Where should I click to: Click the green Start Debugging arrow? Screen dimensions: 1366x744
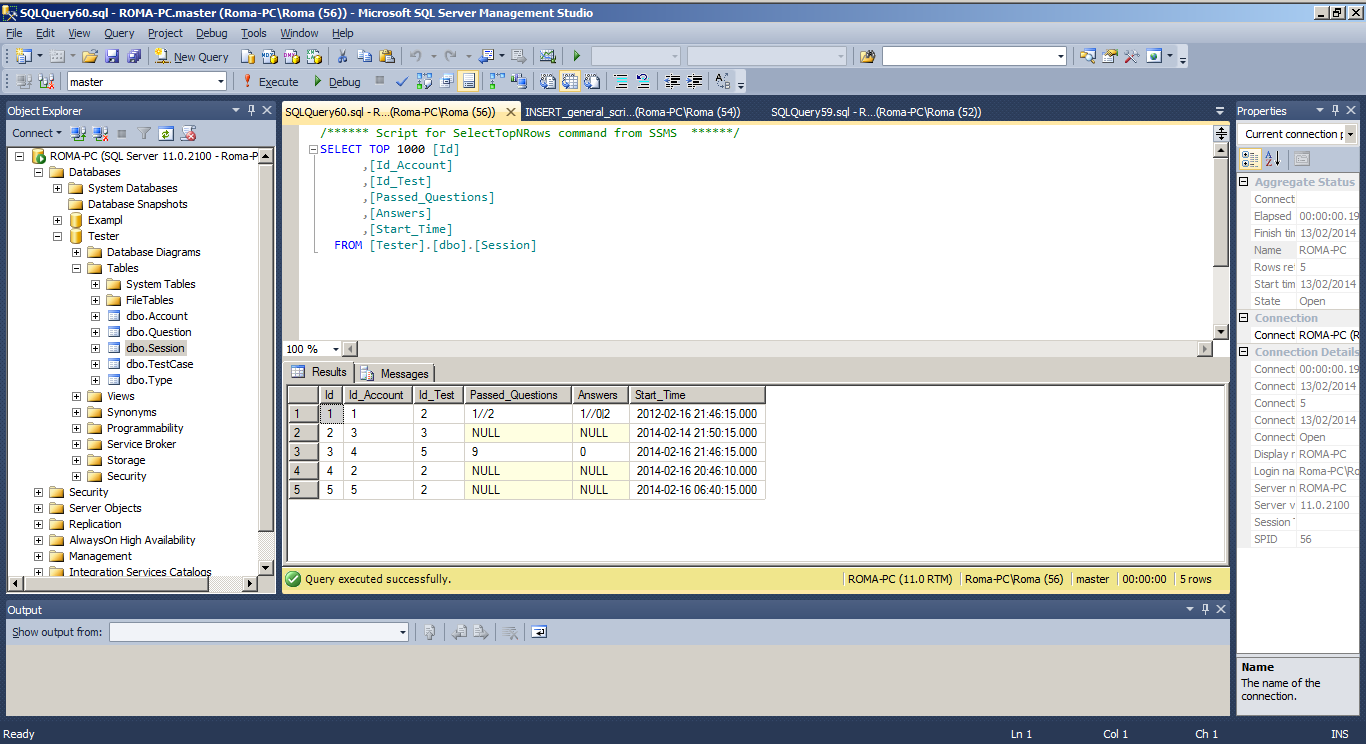576,57
